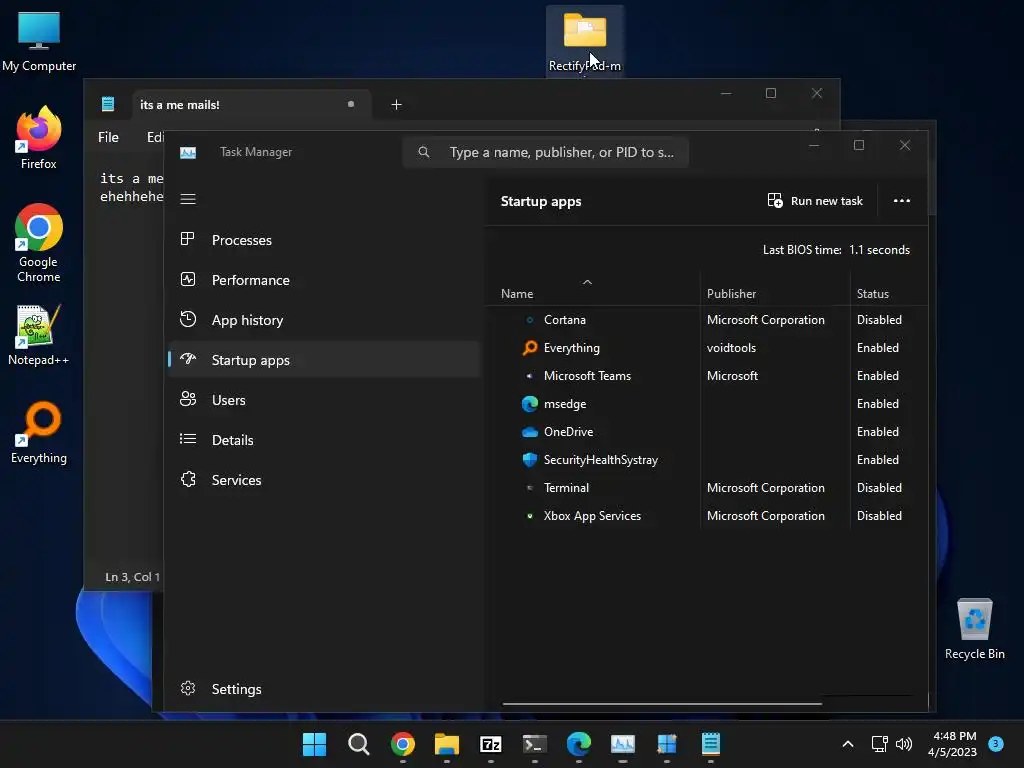
Task: Click the Task Manager app icon
Action: coord(188,152)
